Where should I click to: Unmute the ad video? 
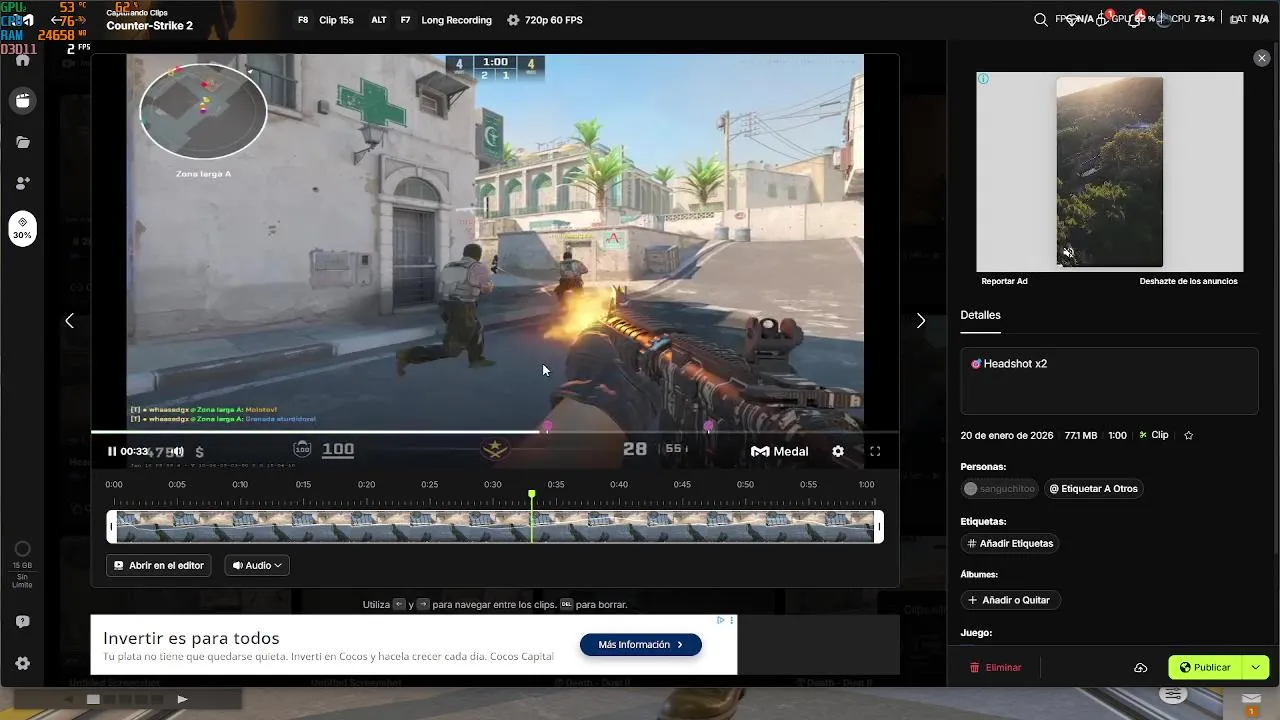click(x=1068, y=253)
